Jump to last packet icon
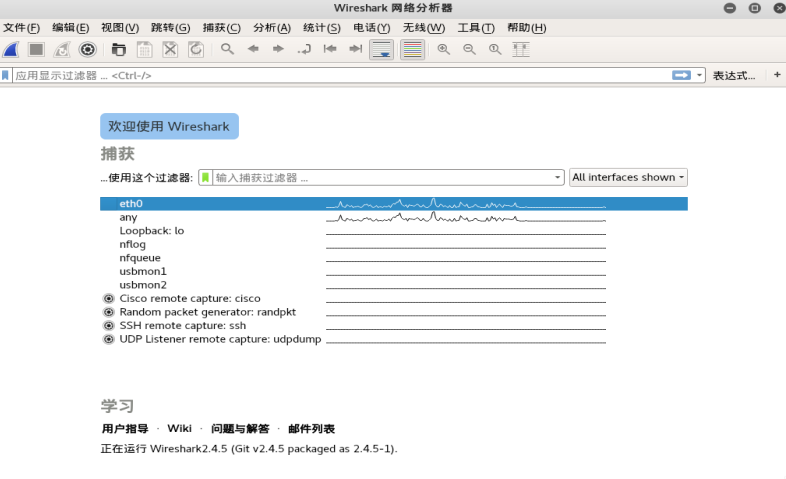Screen dimensions: 786x479 pyautogui.click(x=355, y=49)
